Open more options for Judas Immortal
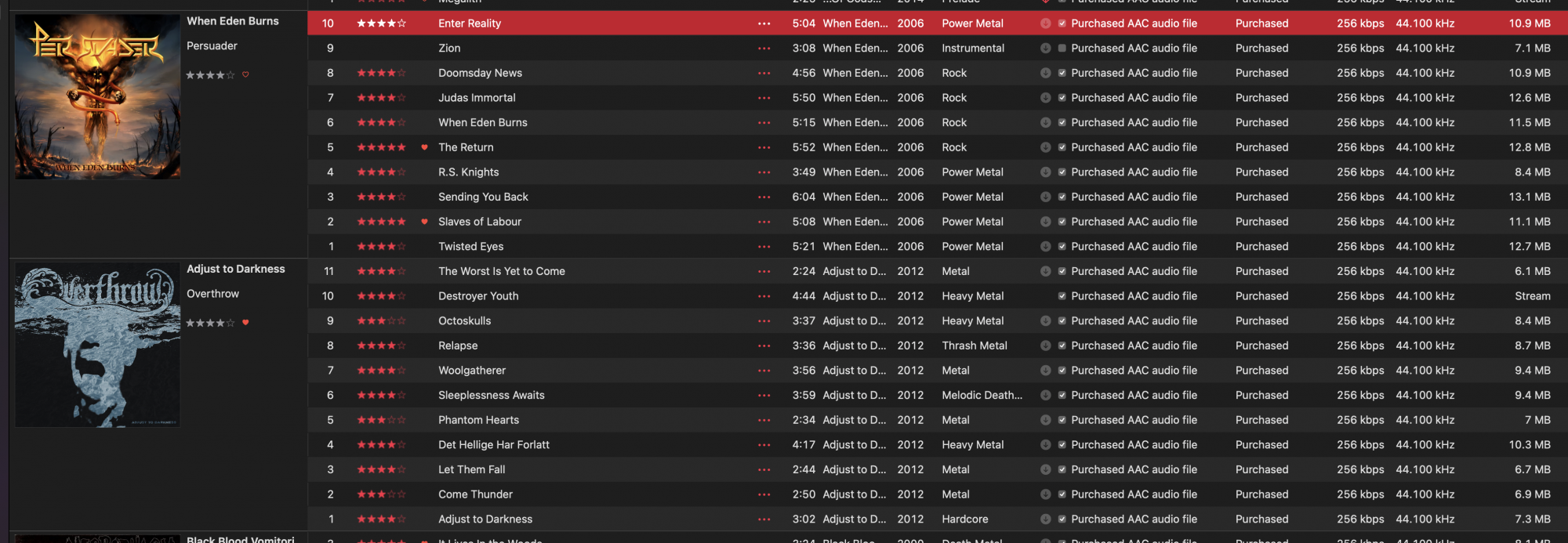 click(x=764, y=98)
